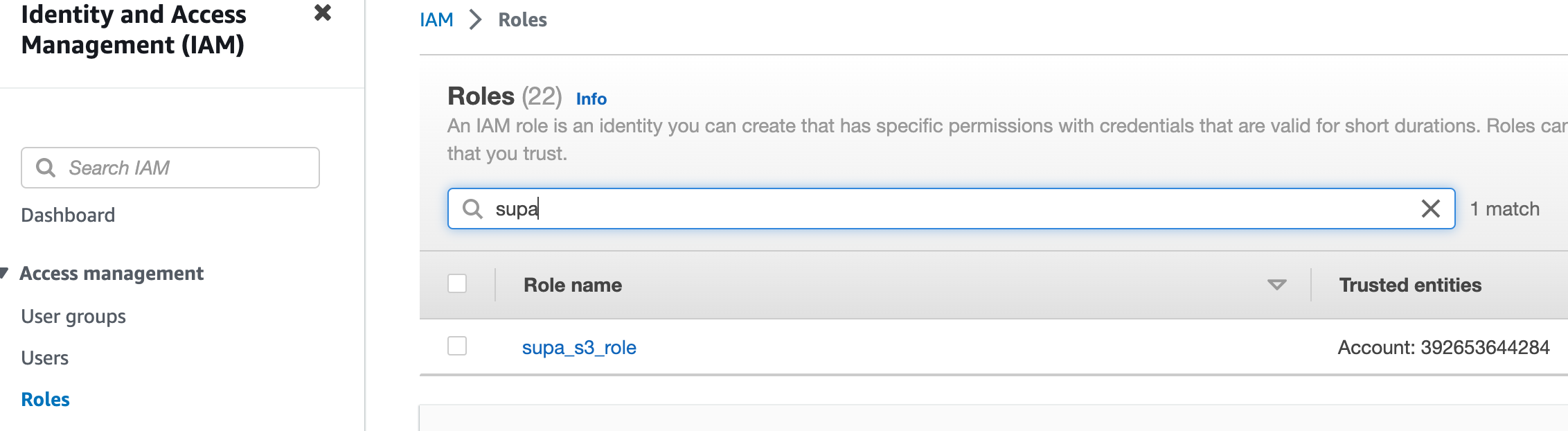The height and width of the screenshot is (431, 1568).
Task: Select the checkbox for supa_s3_role
Action: (458, 347)
